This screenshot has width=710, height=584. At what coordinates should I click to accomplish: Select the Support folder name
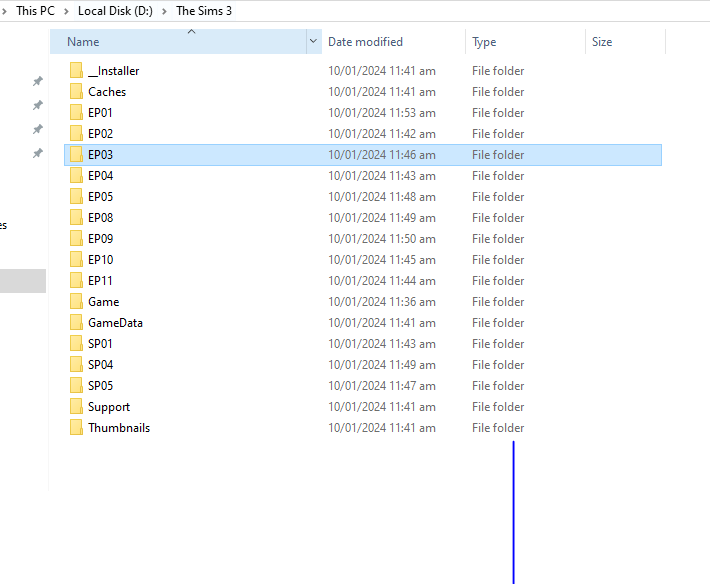tap(109, 407)
